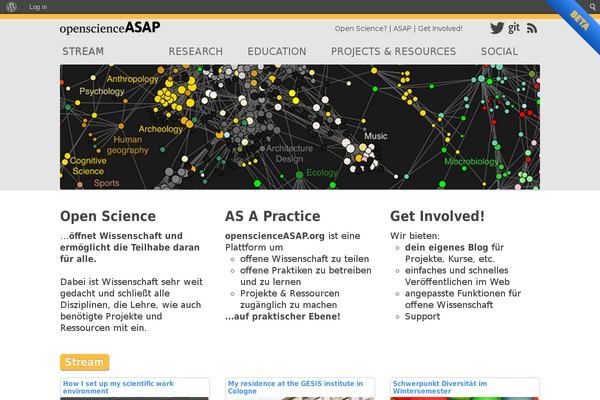The width and height of the screenshot is (600, 400).
Task: Open PROJECTS & RESOURCES menu item
Action: (393, 51)
